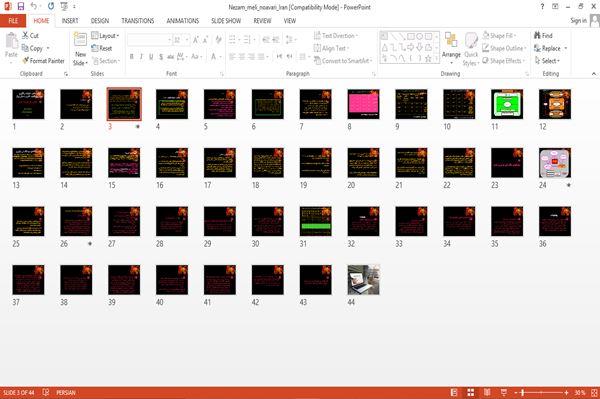Switch to the SLIDE SHOW tab
The image size is (600, 399).
coord(226,21)
